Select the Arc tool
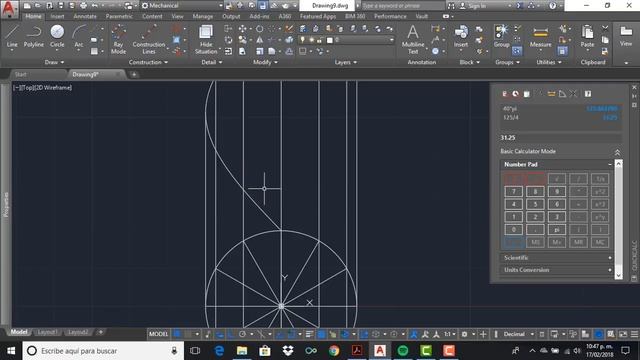The image size is (640, 360). (79, 37)
